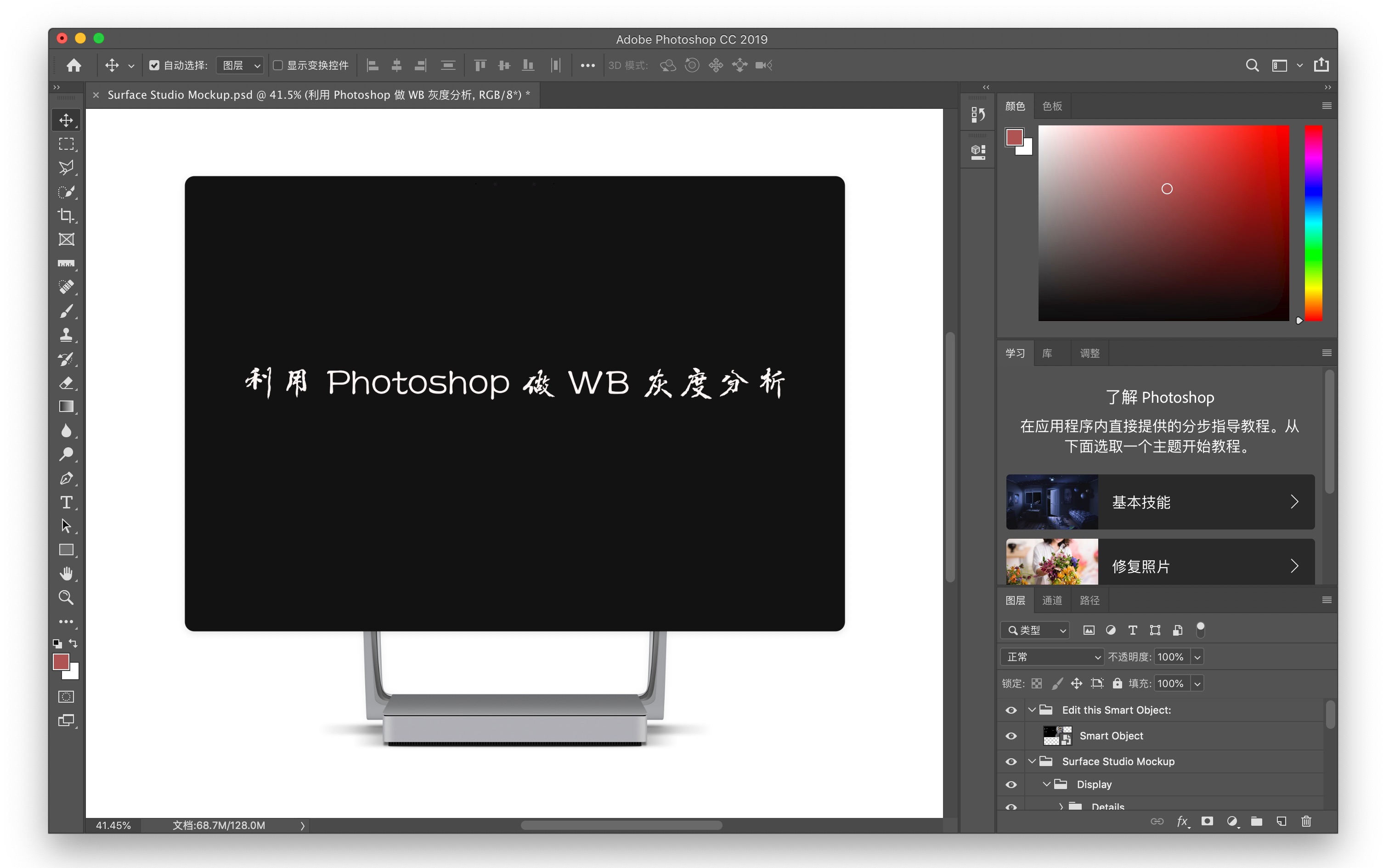Viewport: 1389px width, 868px height.
Task: Select the Zoom tool
Action: click(67, 597)
